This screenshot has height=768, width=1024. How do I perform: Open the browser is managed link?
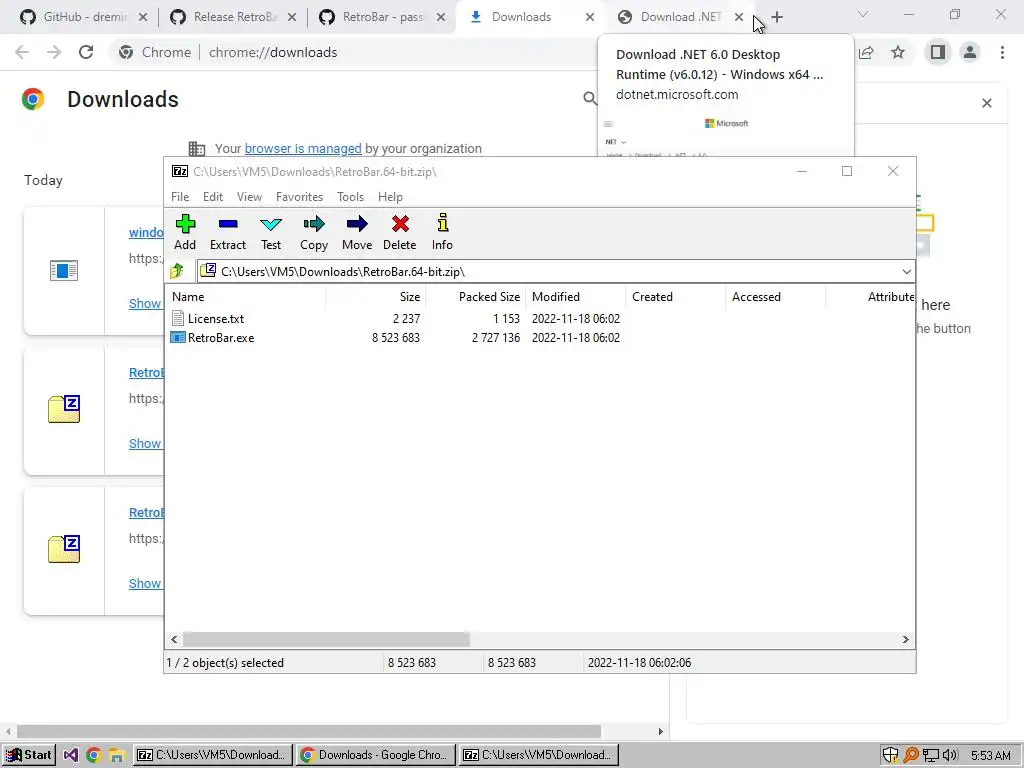click(303, 148)
